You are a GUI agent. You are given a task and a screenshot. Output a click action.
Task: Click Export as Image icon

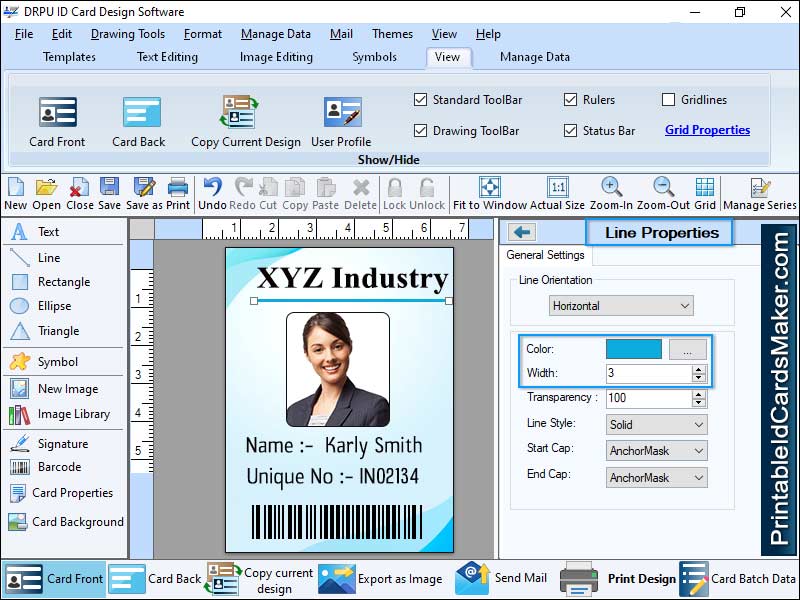337,578
